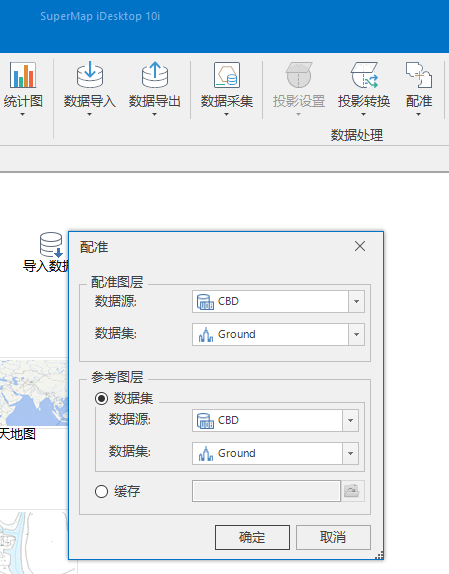Click the 配准 registration ribbon icon
The height and width of the screenshot is (574, 449).
pyautogui.click(x=419, y=75)
